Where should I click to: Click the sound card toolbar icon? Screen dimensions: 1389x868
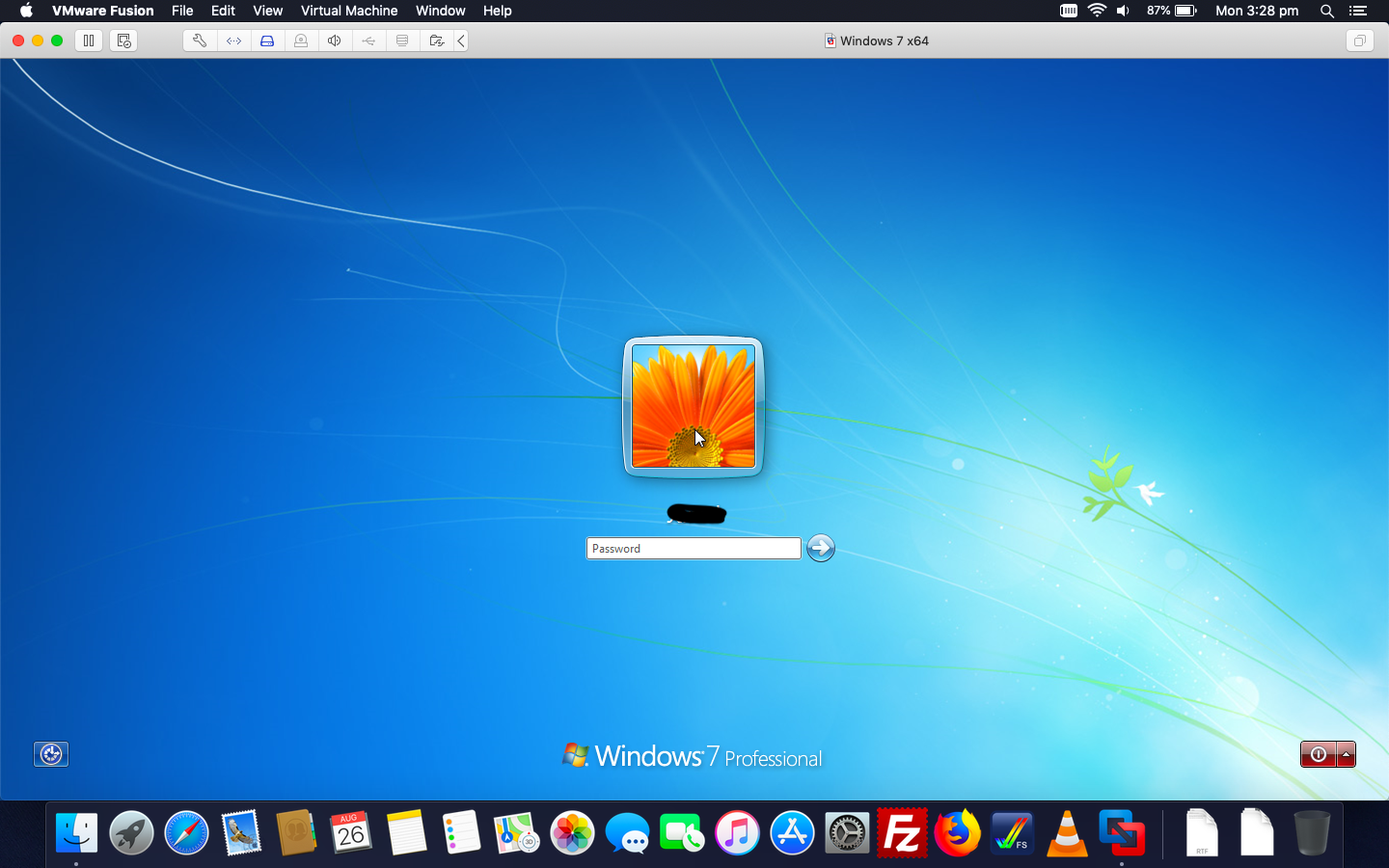[x=335, y=41]
